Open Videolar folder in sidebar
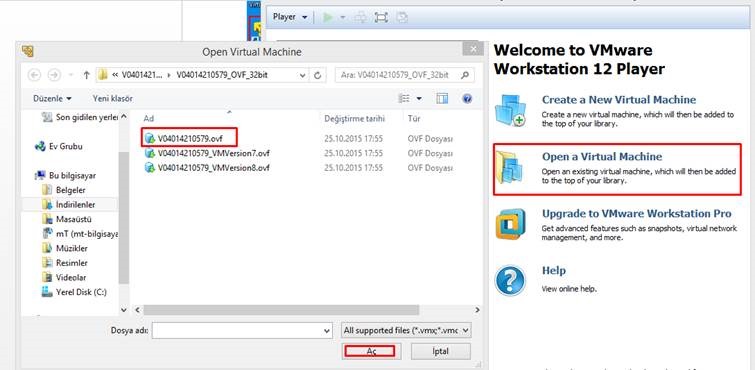 coord(65,278)
